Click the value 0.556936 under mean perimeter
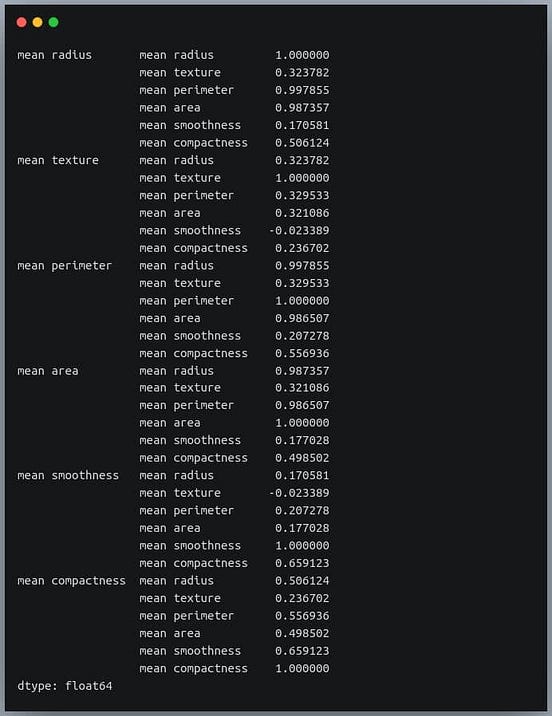Screen dimensions: 552x716 click(302, 353)
